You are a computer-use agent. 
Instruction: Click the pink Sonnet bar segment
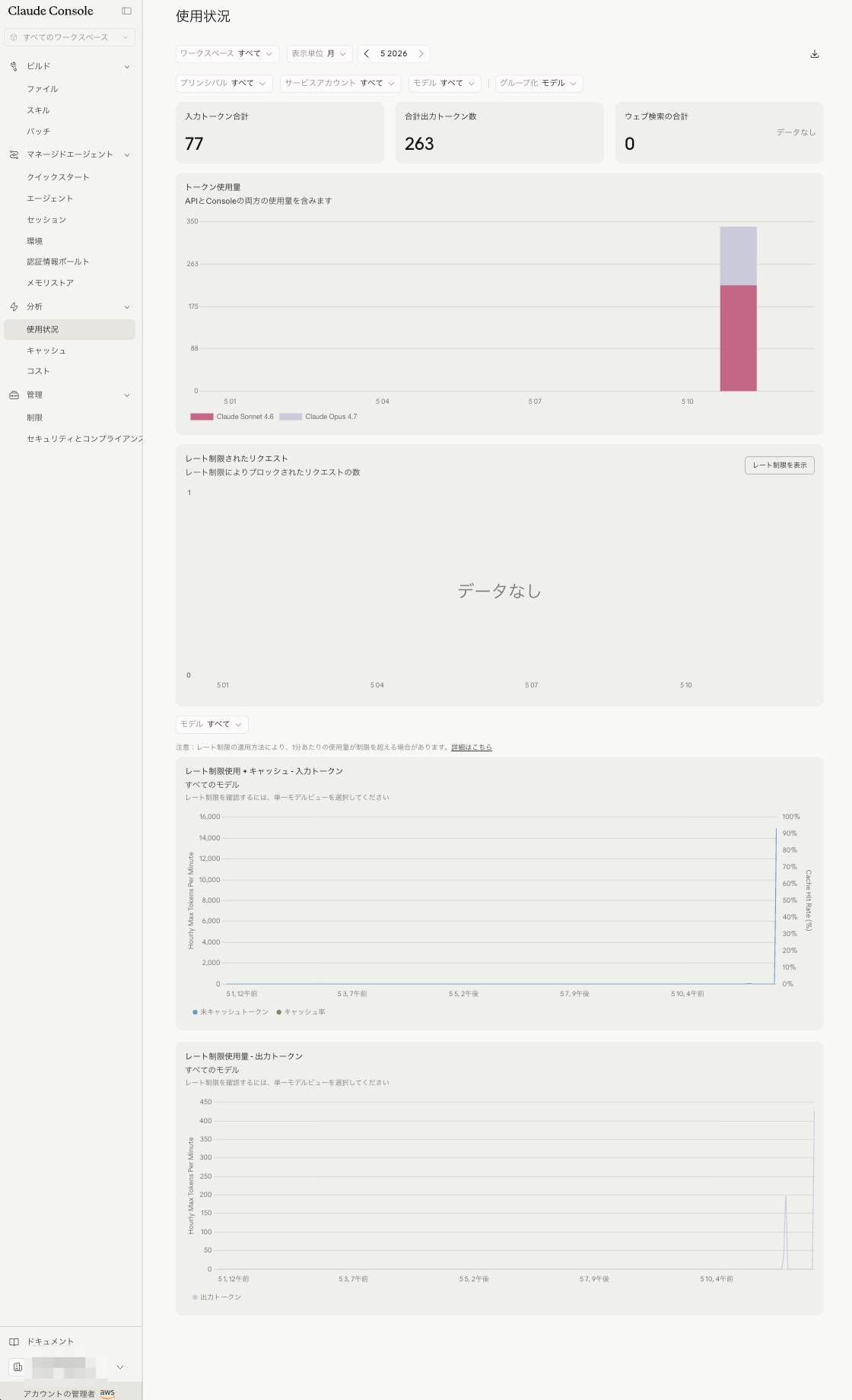tap(738, 338)
